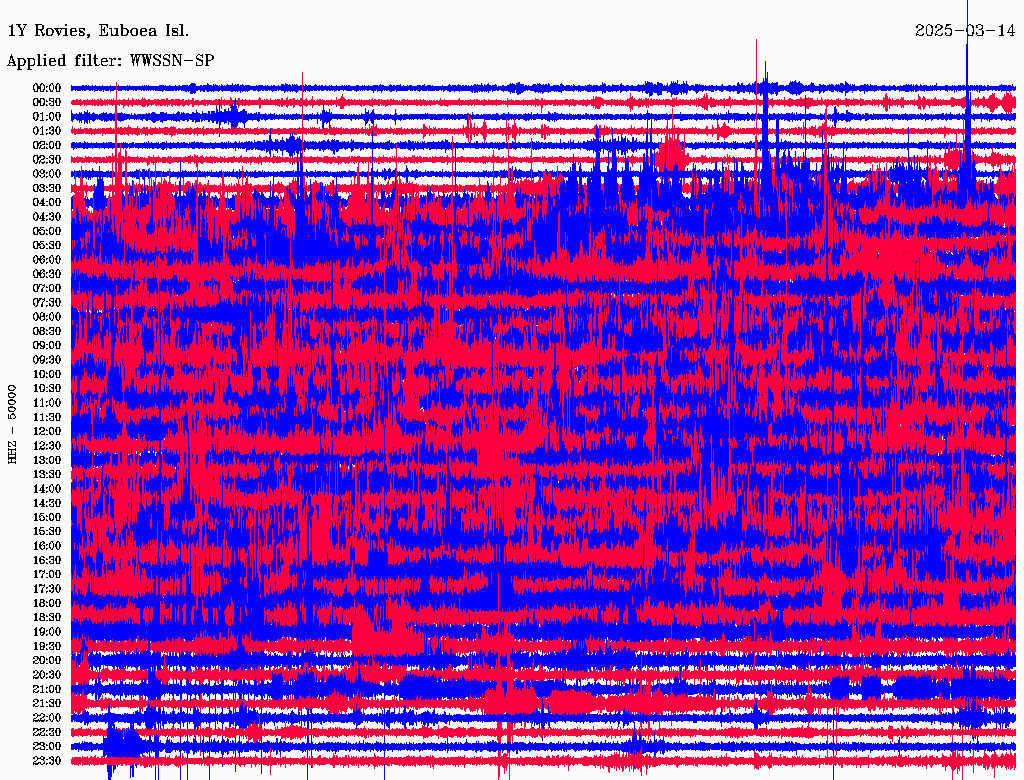Screen dimensions: 1024x780
Task: Select the 11:30 time label
Action: (x=46, y=417)
